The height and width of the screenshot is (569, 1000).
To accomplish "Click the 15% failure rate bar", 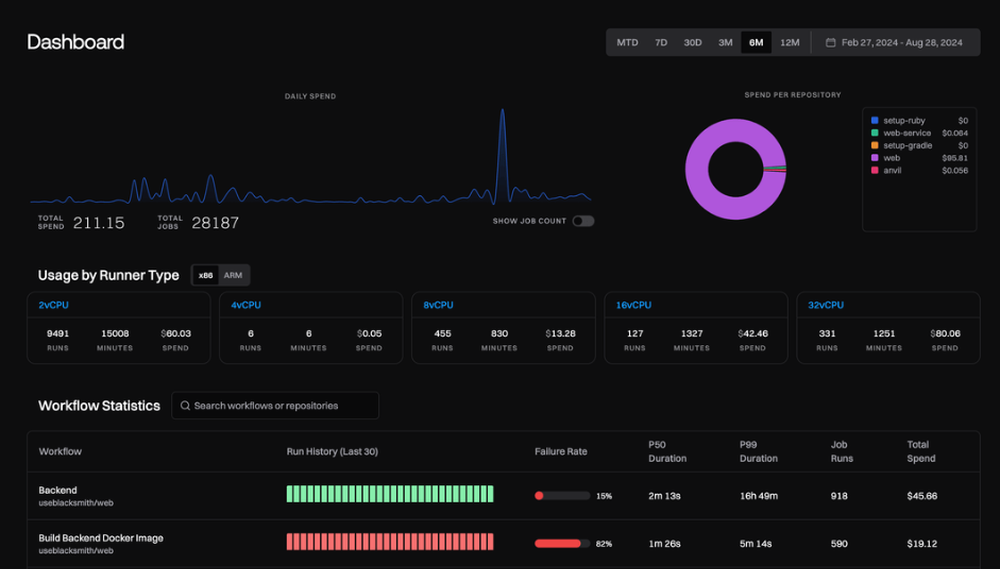I will (562, 496).
